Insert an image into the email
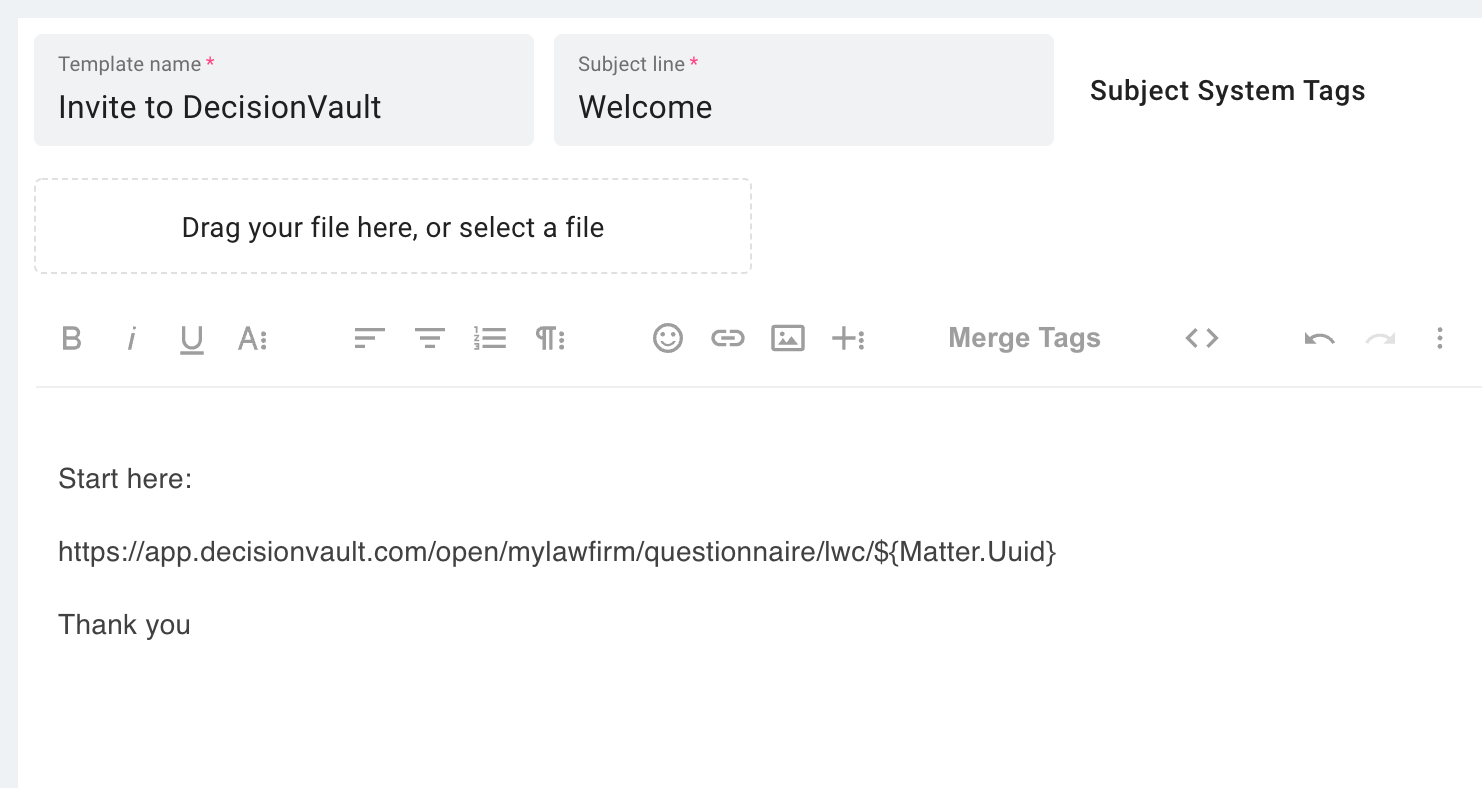 pos(787,338)
